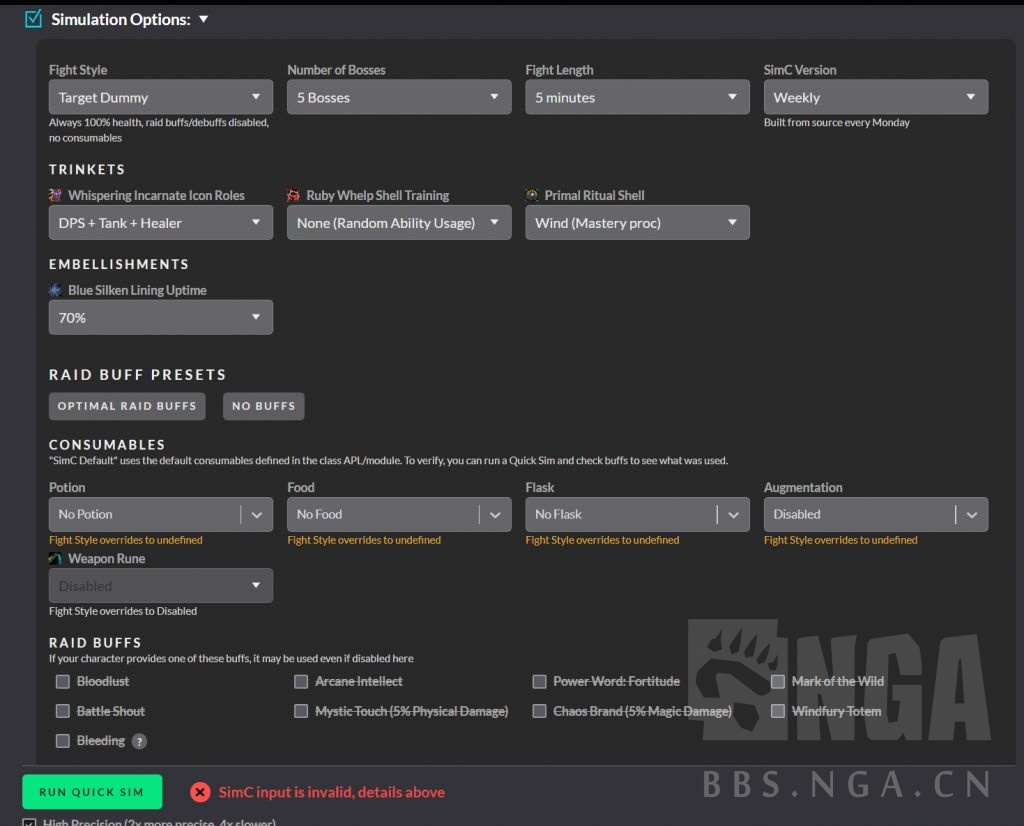Viewport: 1024px width, 826px height.
Task: Enable Power Word: Fortitude checkbox
Action: tap(540, 681)
